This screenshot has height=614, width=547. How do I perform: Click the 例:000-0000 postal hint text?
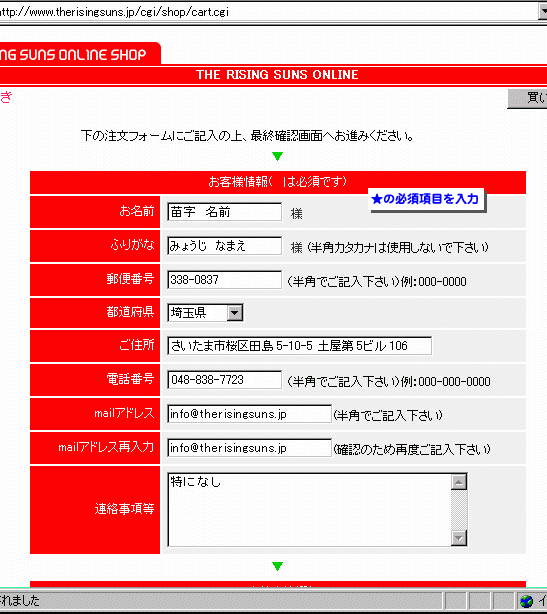coord(433,282)
